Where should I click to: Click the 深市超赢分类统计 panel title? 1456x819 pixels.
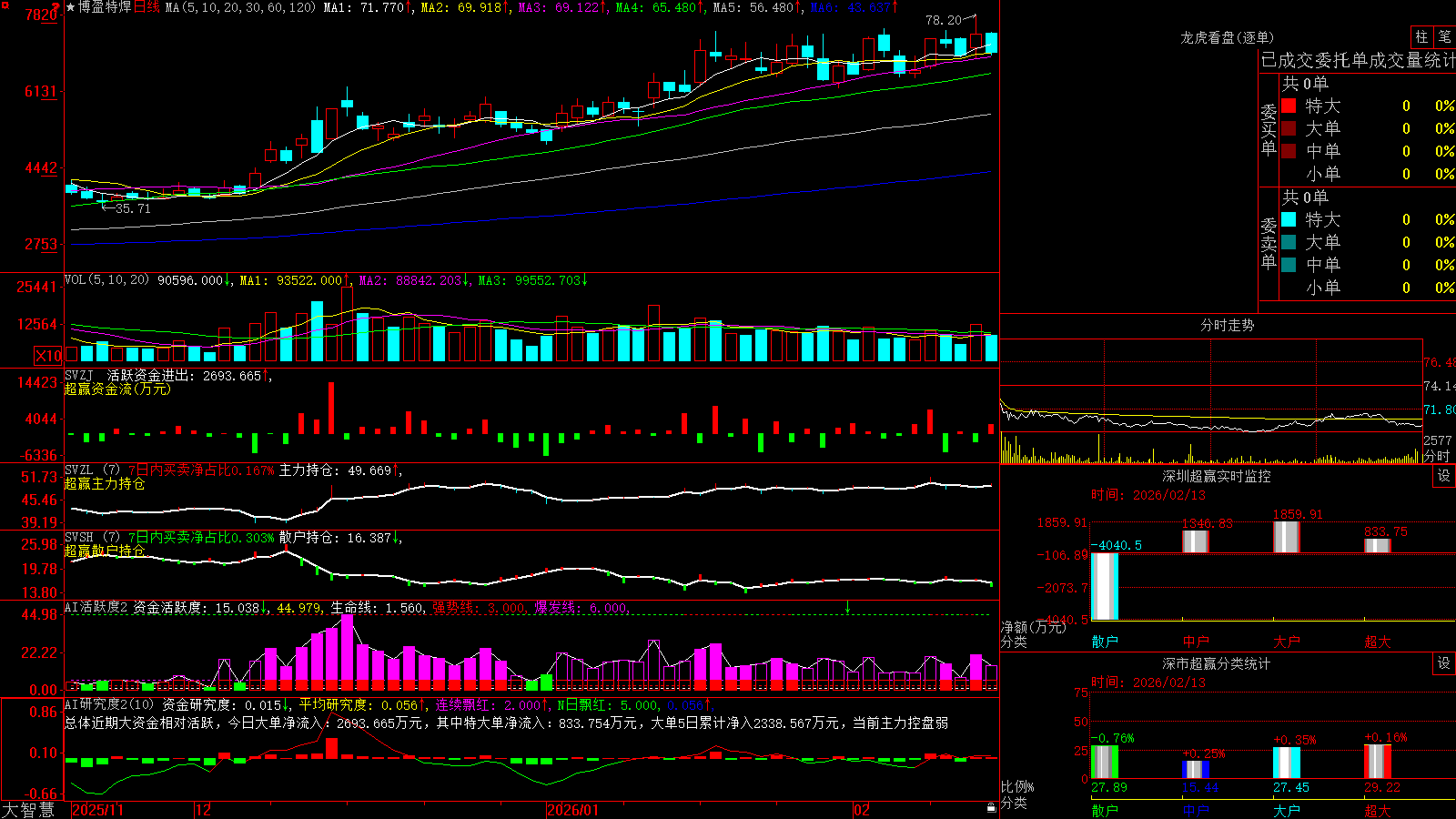pos(1217,663)
